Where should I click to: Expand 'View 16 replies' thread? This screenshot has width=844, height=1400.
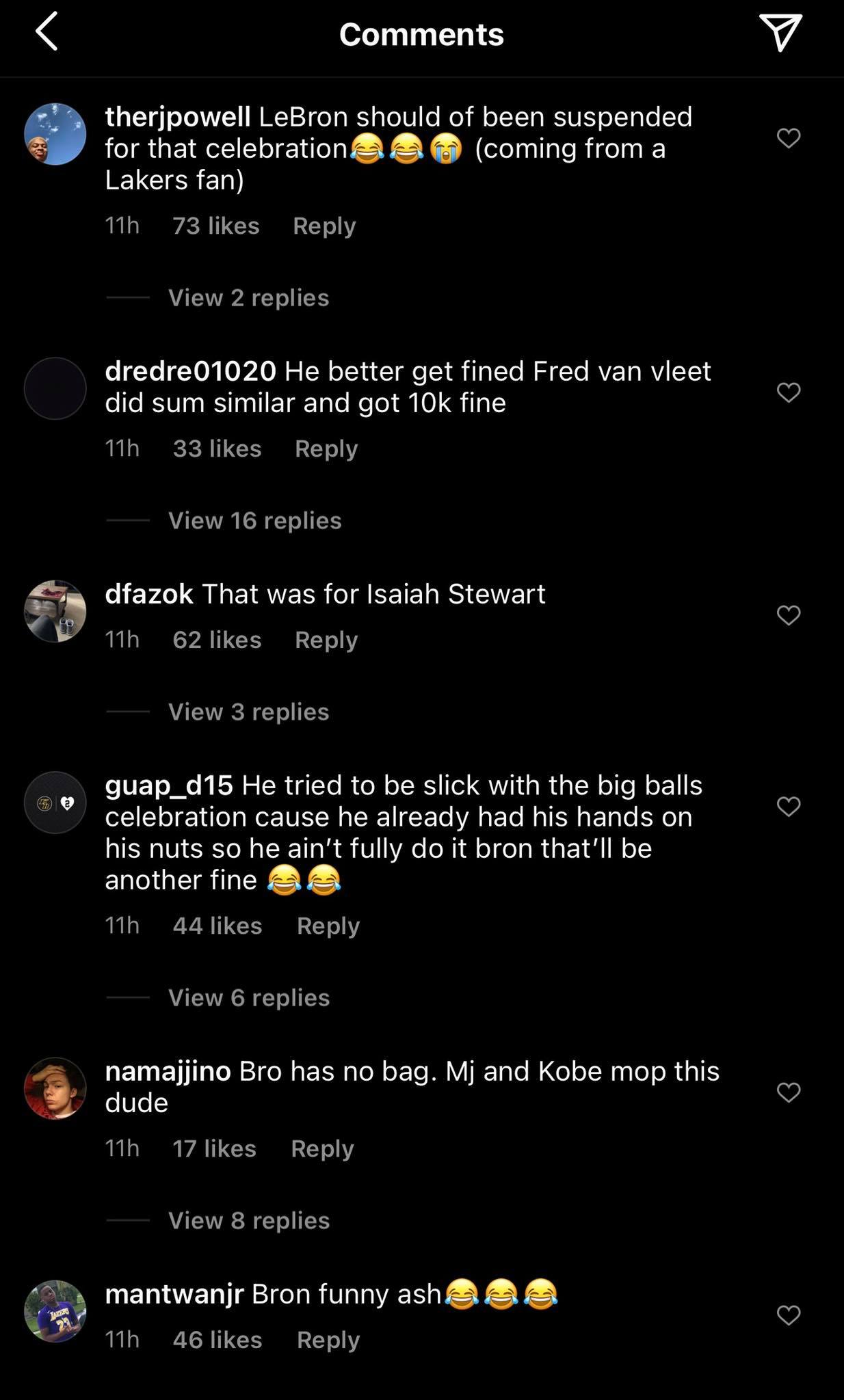pos(254,520)
